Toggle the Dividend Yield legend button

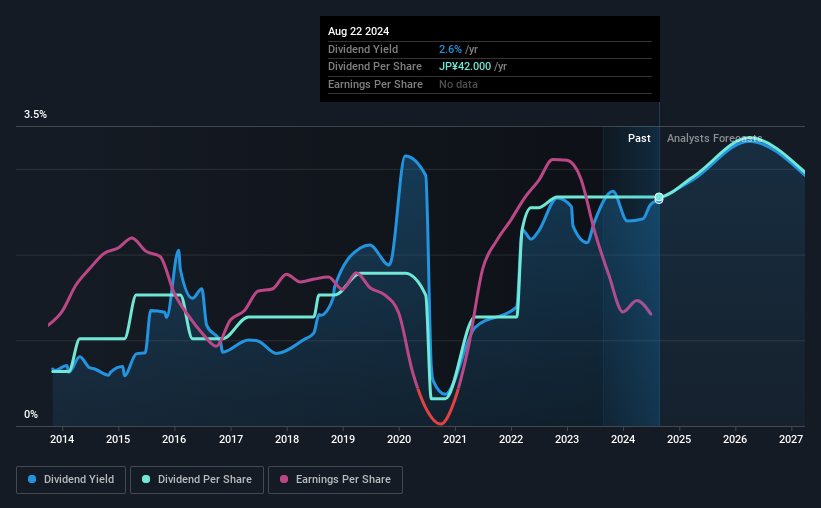click(71, 480)
